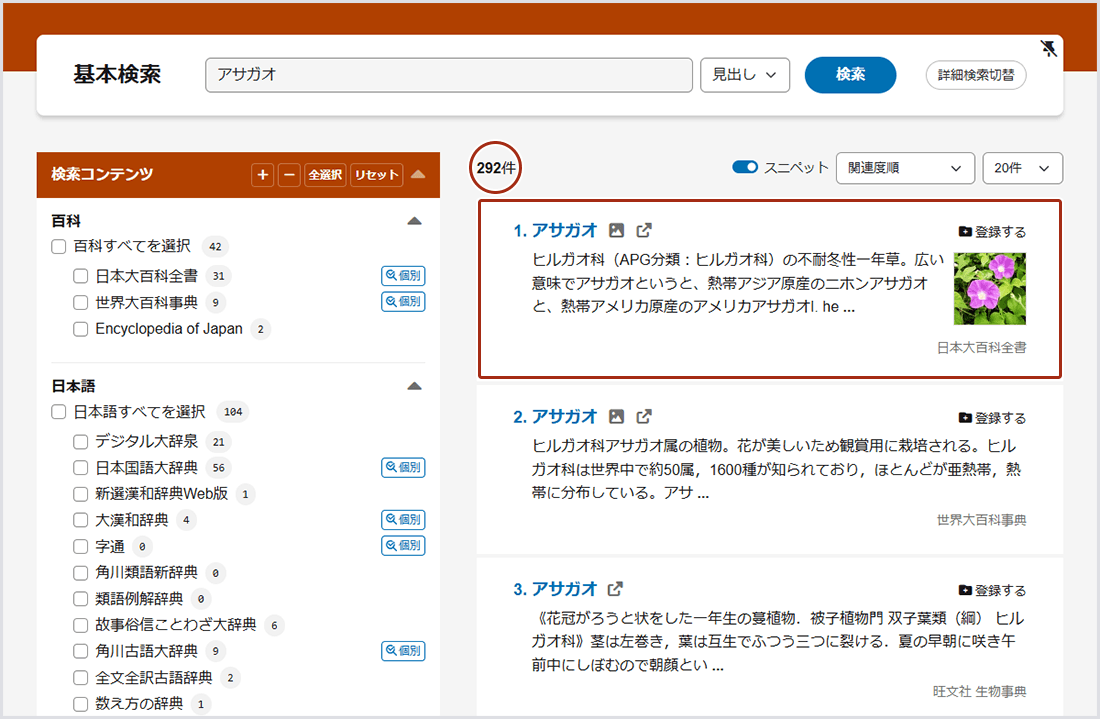Click 個別 search button for 日本大百科全書

(403, 276)
